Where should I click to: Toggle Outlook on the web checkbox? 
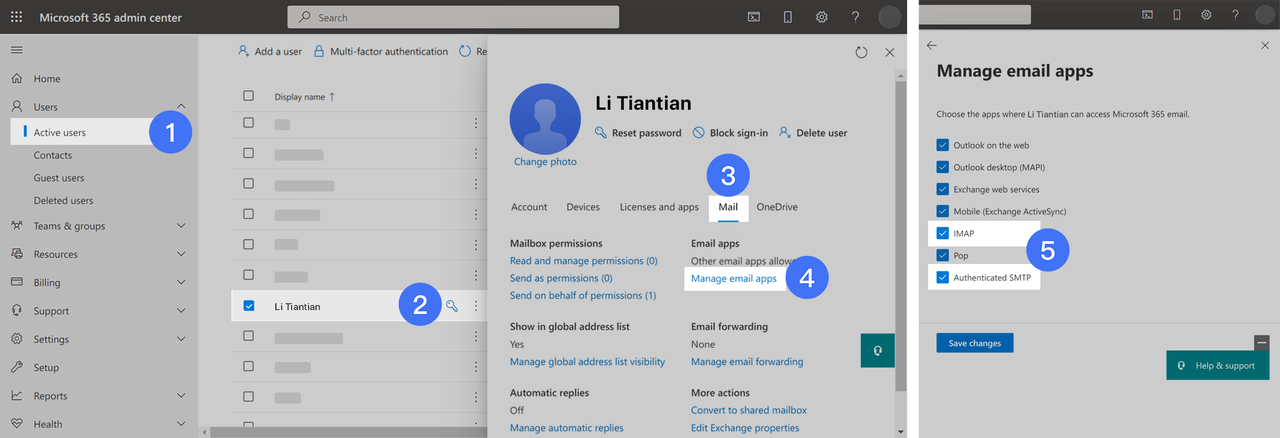click(x=942, y=145)
